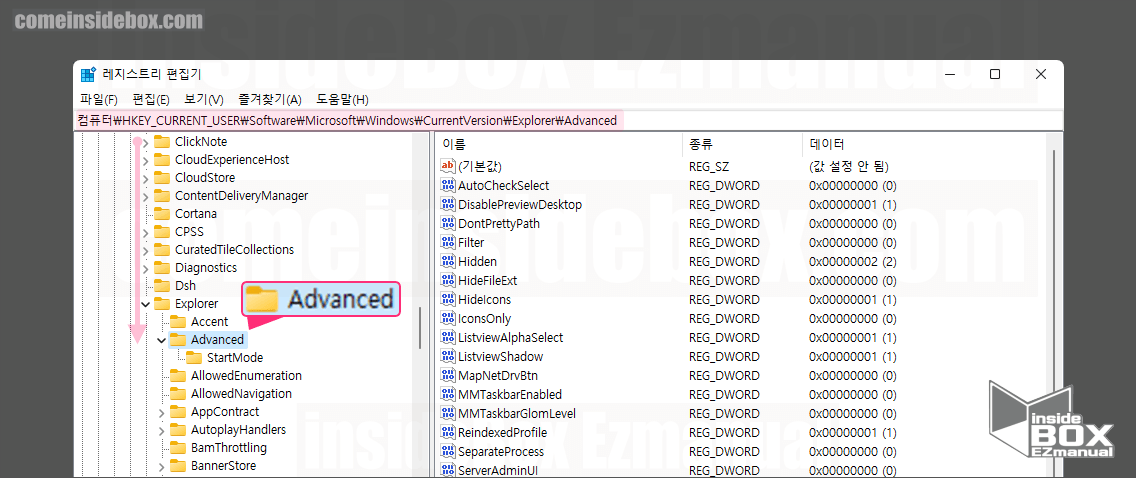Select the Explorer folder icon
This screenshot has width=1136, height=478.
(162, 303)
